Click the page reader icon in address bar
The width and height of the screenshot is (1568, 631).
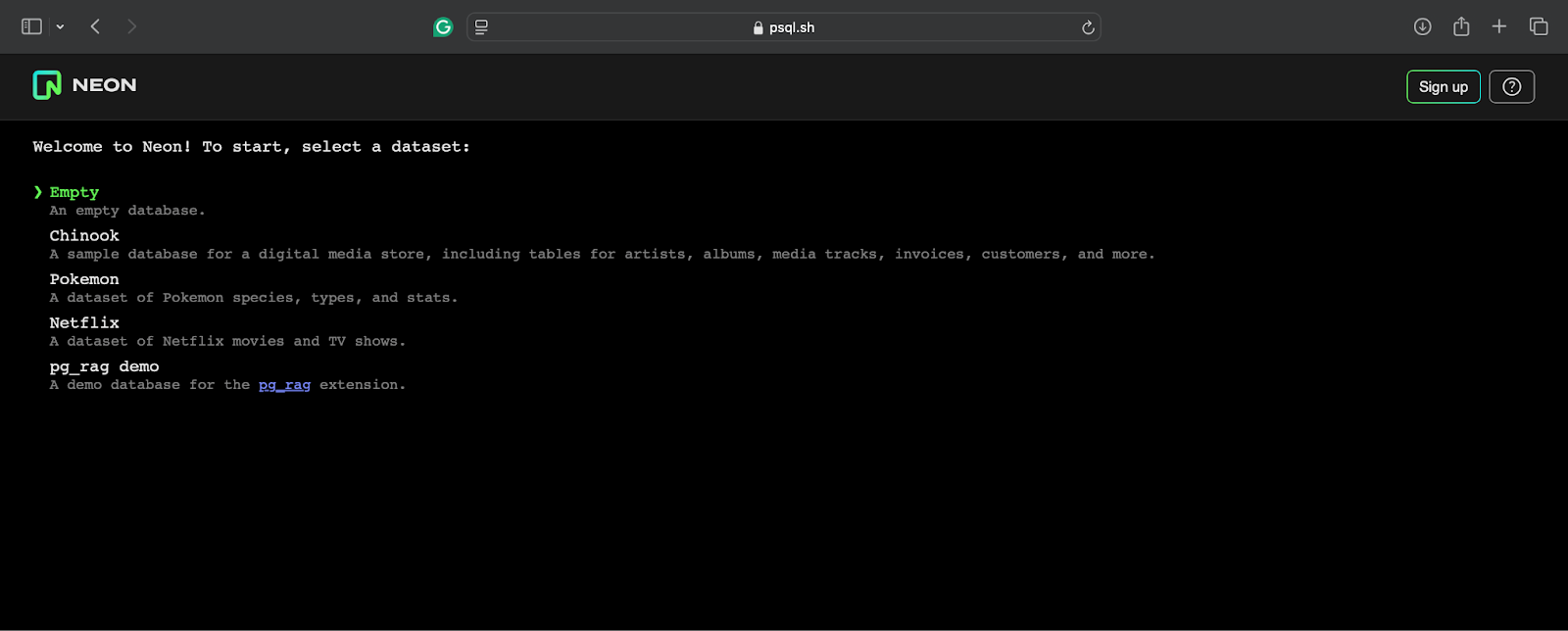pos(481,27)
